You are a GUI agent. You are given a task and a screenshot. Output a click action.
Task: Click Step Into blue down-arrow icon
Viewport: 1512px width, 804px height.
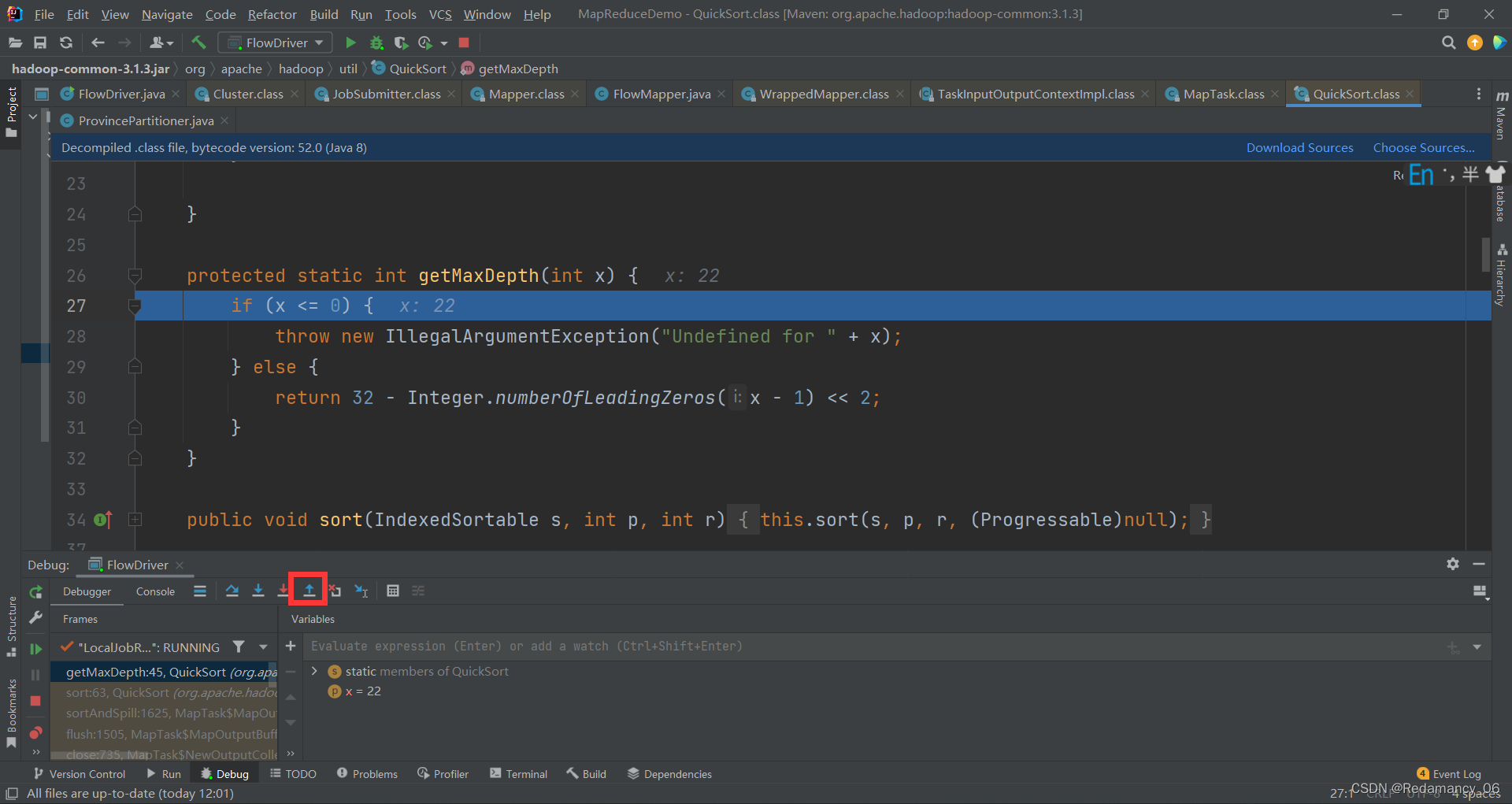258,591
